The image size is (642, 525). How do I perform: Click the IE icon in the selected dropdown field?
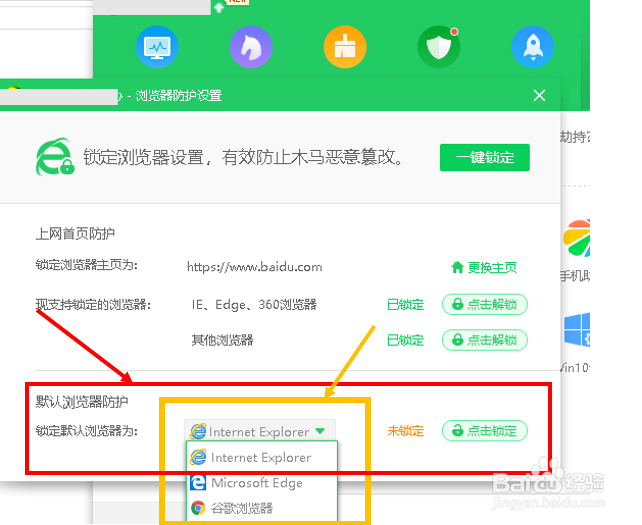[x=198, y=431]
